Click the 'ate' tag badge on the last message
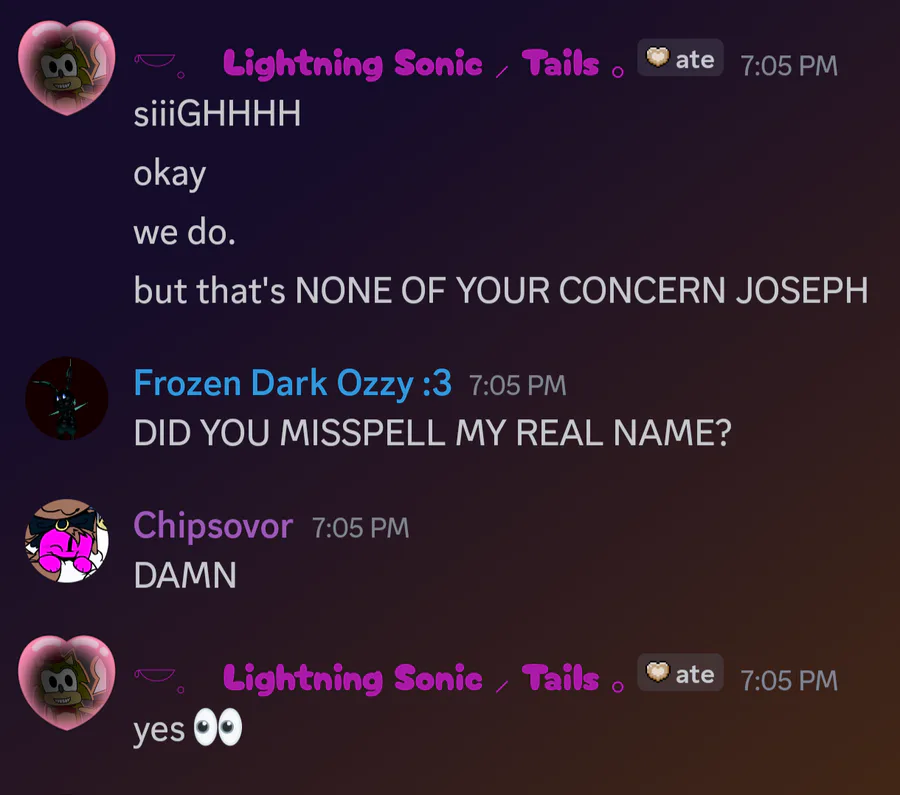This screenshot has height=795, width=900. (x=680, y=673)
